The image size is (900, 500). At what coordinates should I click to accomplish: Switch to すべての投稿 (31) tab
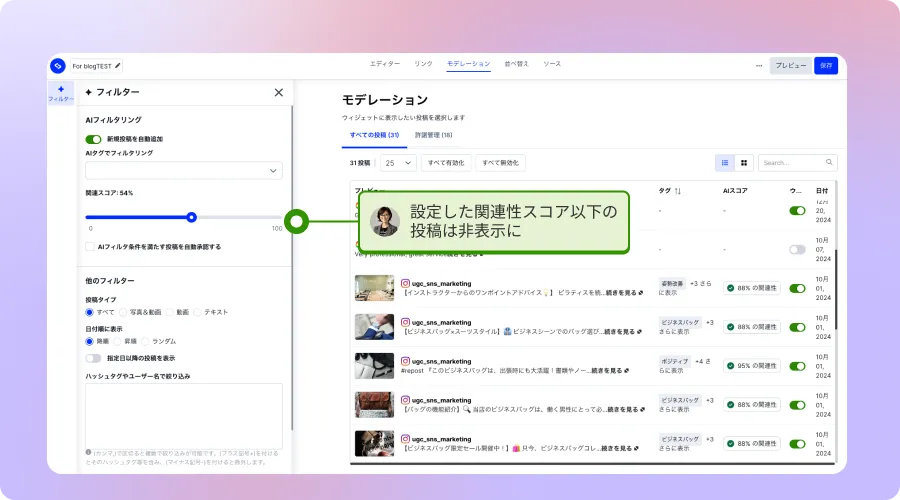click(374, 135)
